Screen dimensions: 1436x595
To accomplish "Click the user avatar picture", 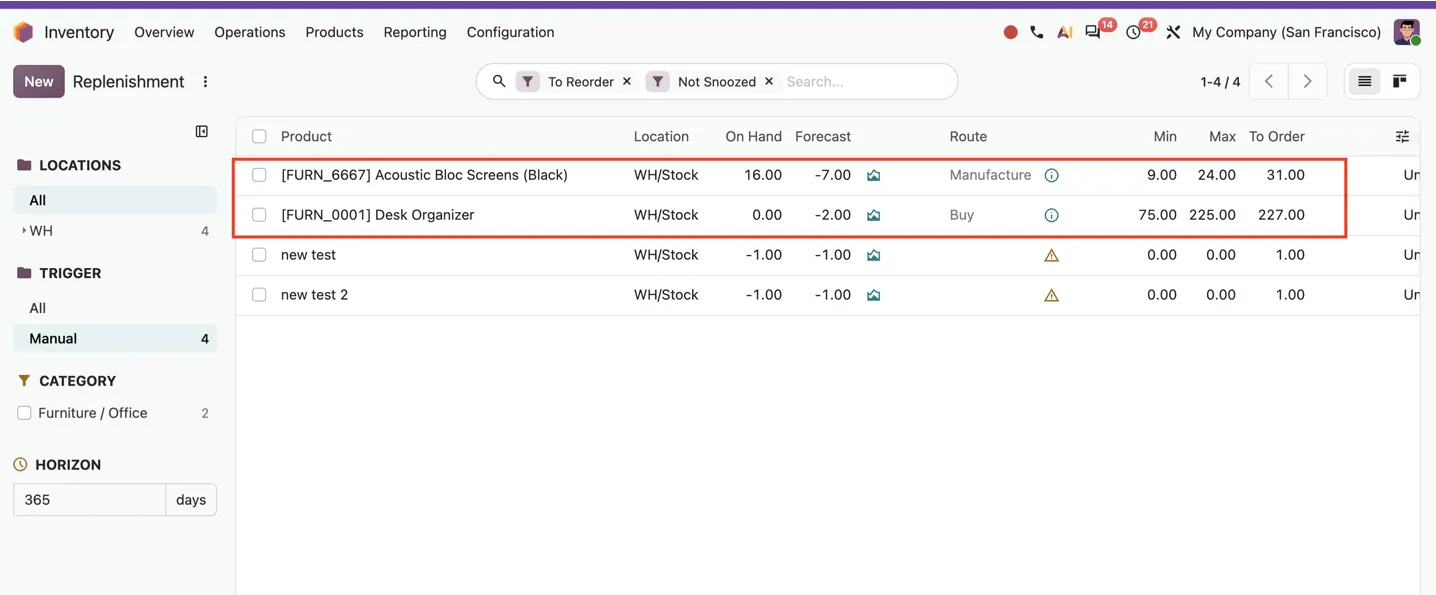I will tap(1407, 32).
